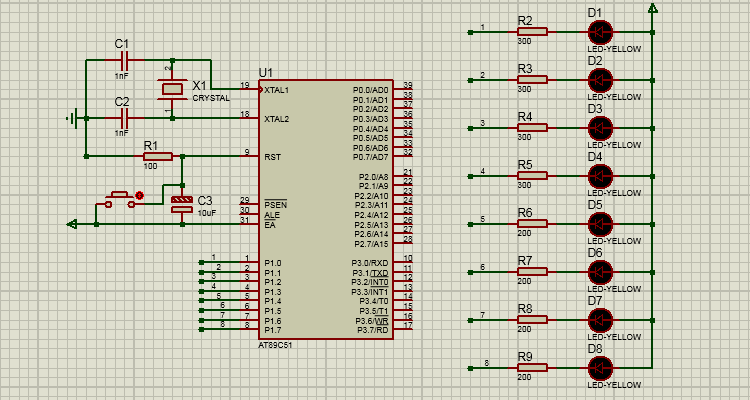Click the P0.0/AD0 pin 39
The width and height of the screenshot is (750, 400).
403,89
